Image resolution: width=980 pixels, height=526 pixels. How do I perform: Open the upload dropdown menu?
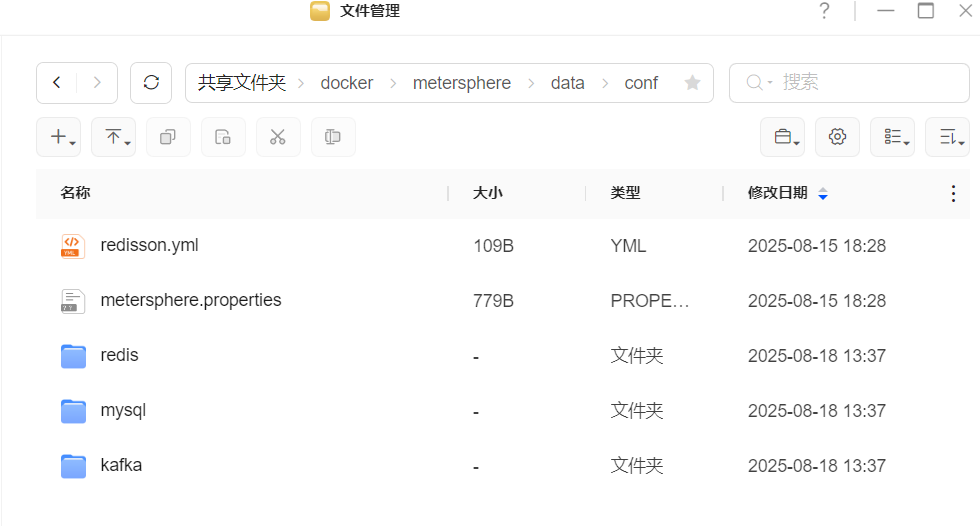pos(114,138)
